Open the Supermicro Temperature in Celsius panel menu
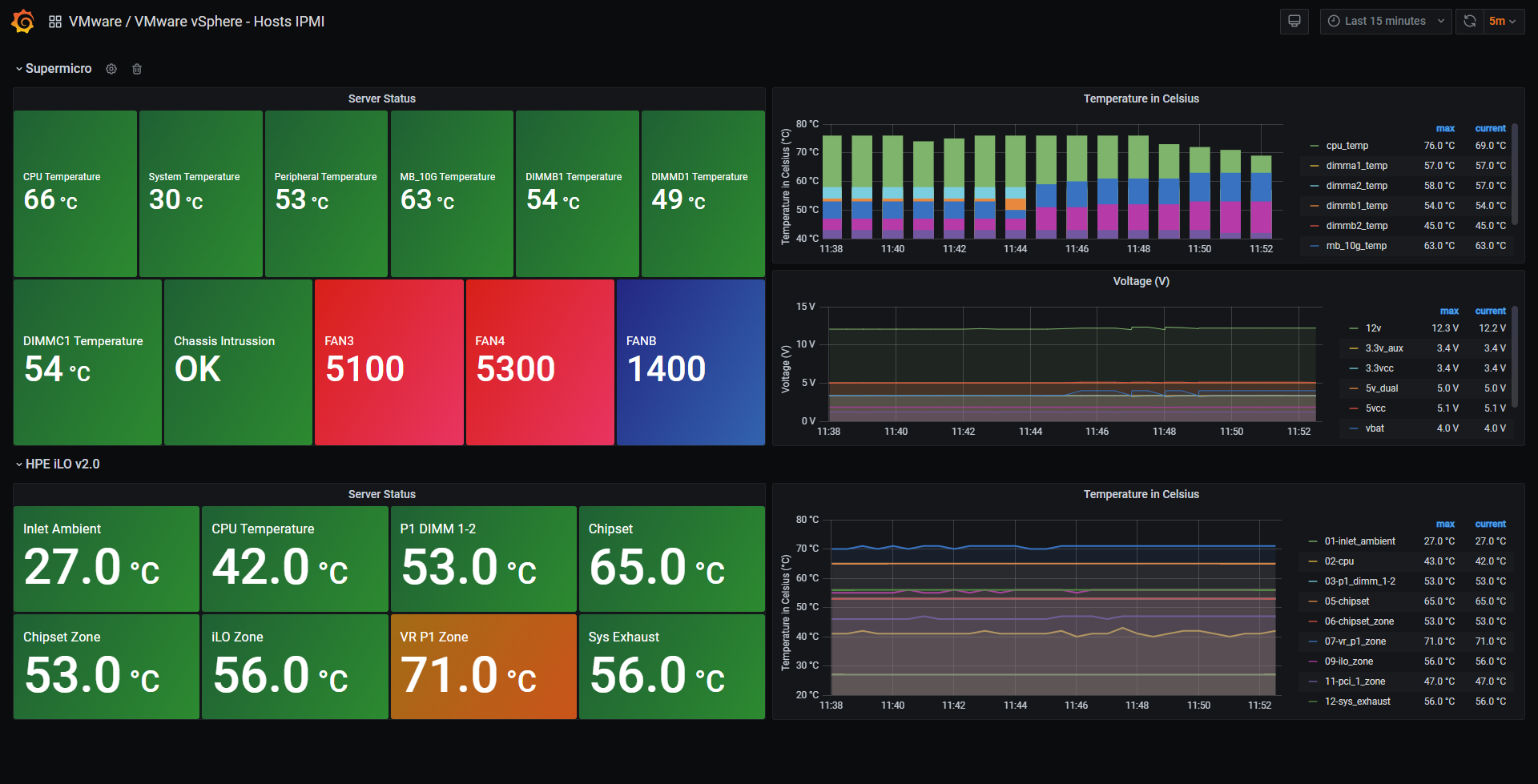Viewport: 1538px width, 784px height. pos(1141,99)
